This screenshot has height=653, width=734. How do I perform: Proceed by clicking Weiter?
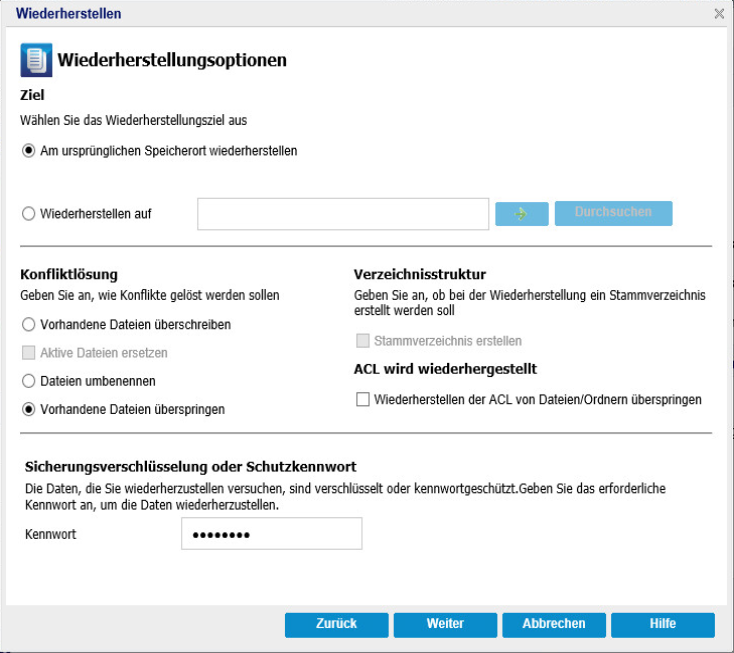click(445, 624)
